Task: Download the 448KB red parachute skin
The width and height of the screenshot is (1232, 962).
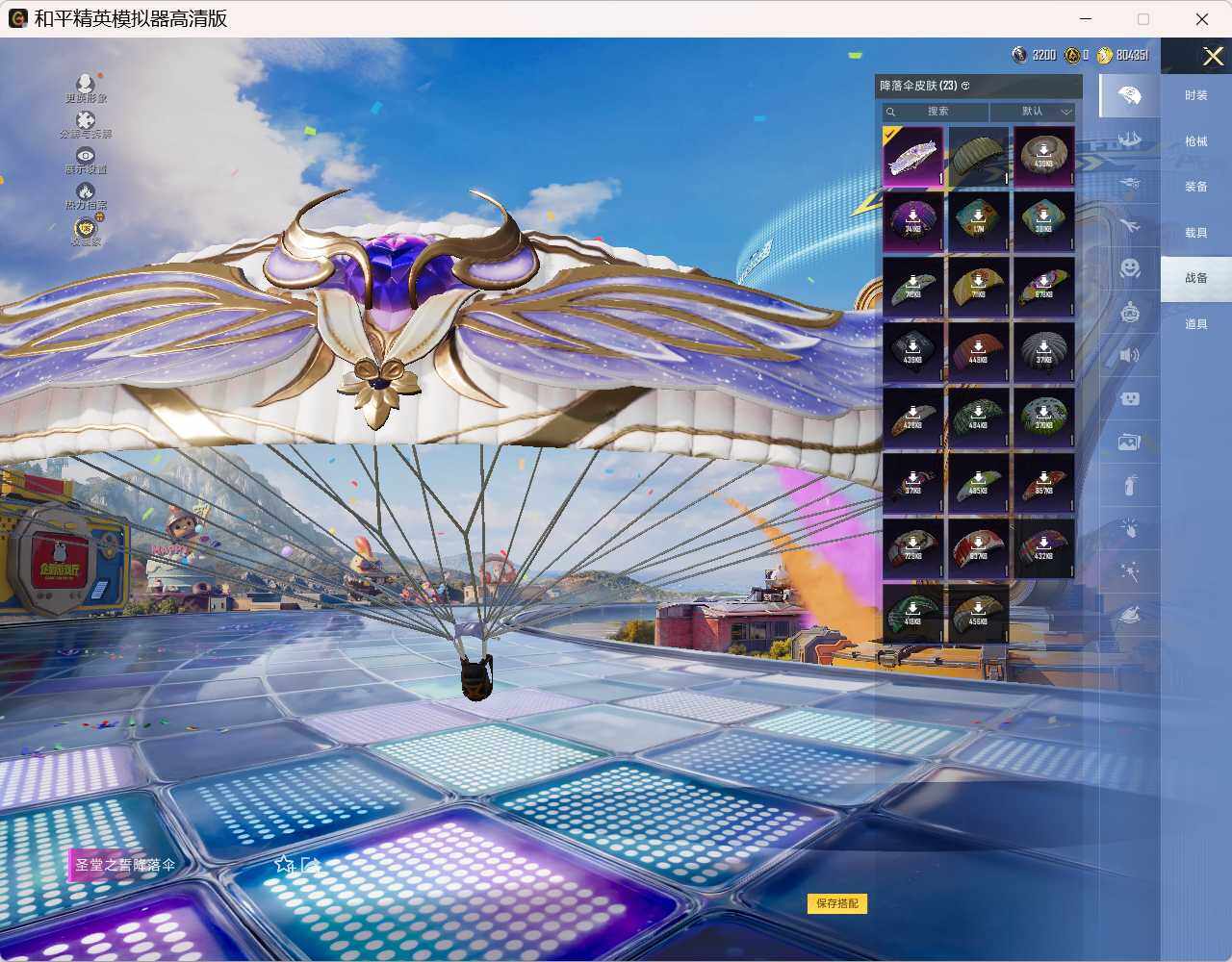Action: [x=978, y=352]
